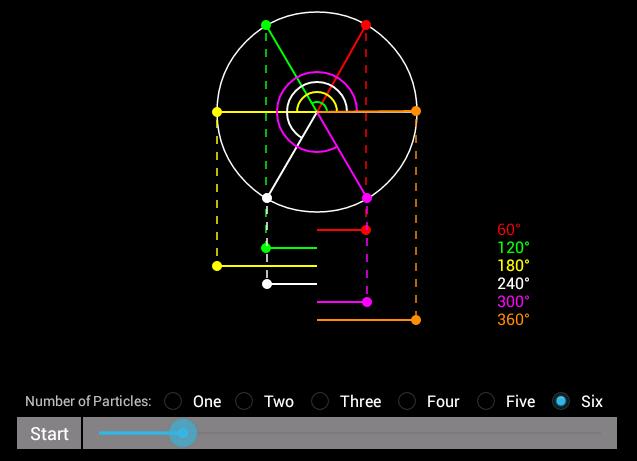Click the orange dot on bottom projection line
The height and width of the screenshot is (461, 637).
point(416,320)
